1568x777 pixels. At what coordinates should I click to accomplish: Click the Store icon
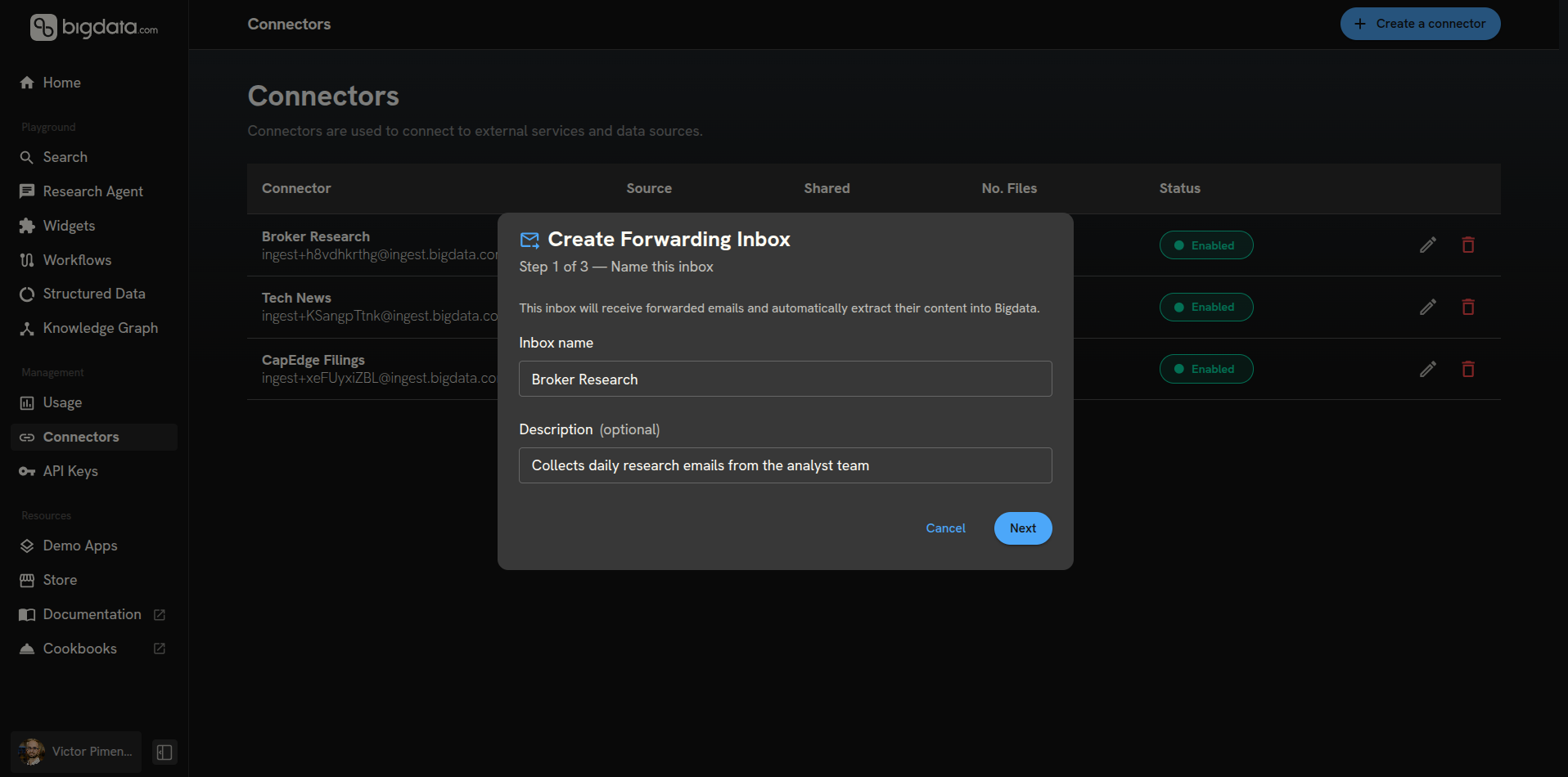click(27, 580)
